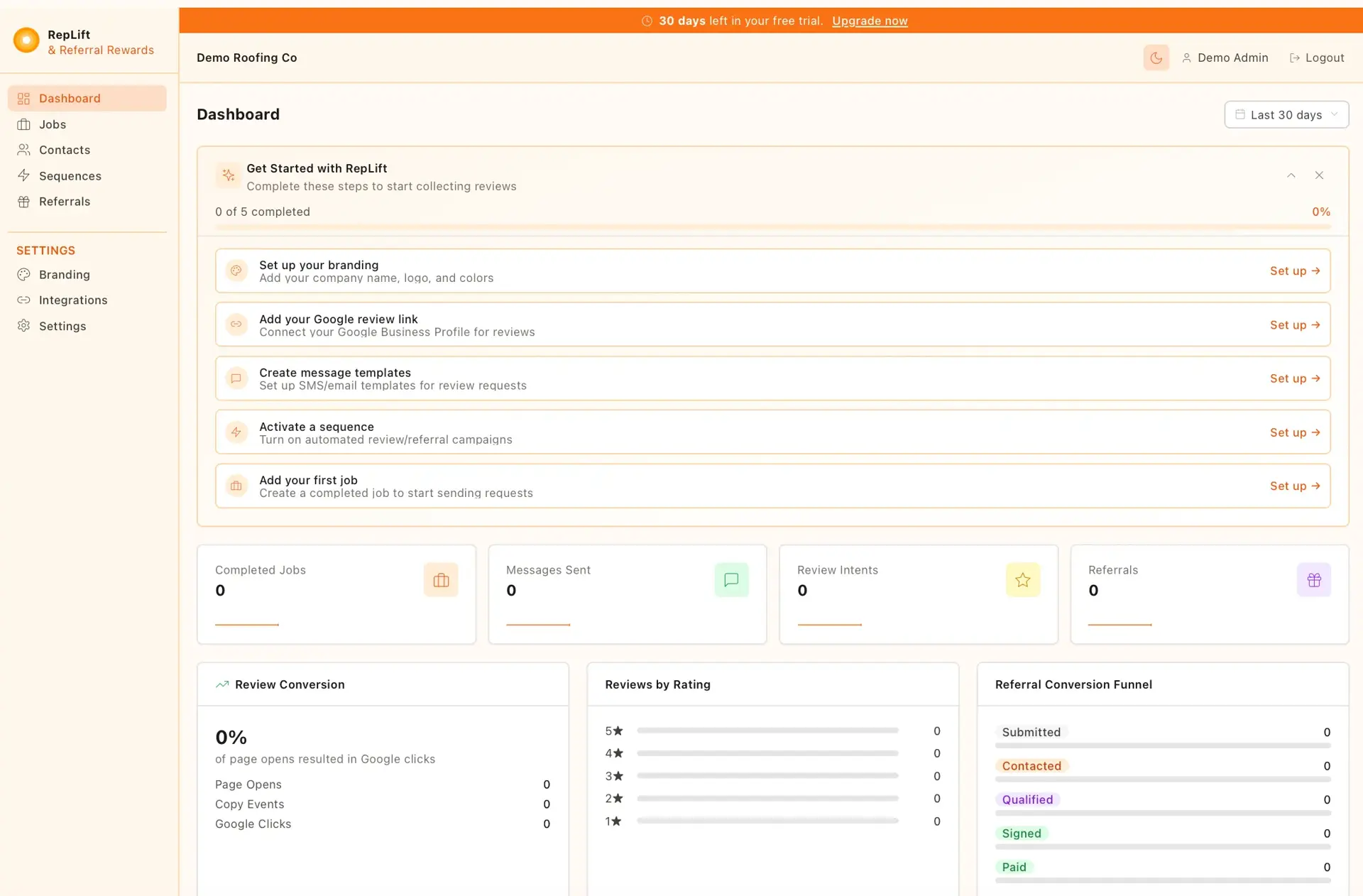Open Demo Admin user profile
The image size is (1363, 896).
tap(1225, 58)
